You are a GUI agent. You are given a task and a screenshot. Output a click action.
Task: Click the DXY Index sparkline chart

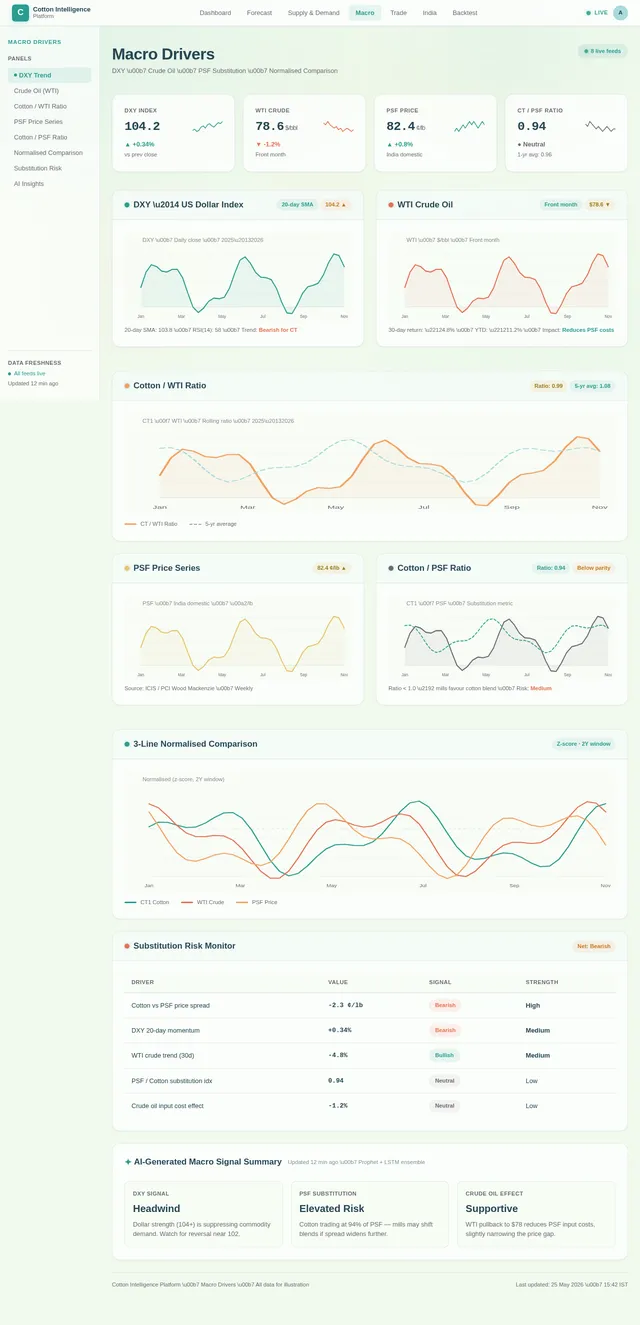click(x=208, y=126)
